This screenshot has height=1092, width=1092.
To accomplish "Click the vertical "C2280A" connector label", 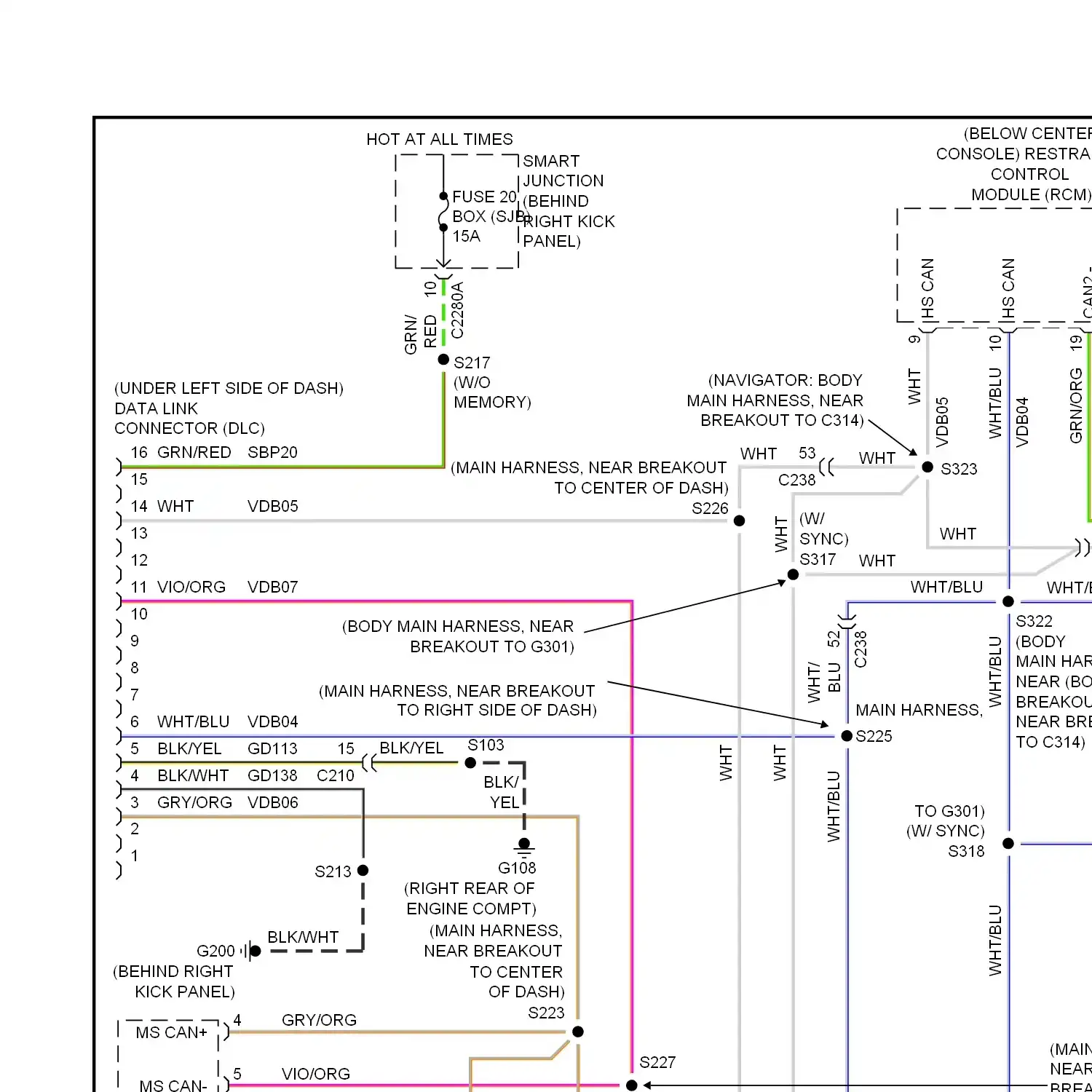I will [457, 311].
